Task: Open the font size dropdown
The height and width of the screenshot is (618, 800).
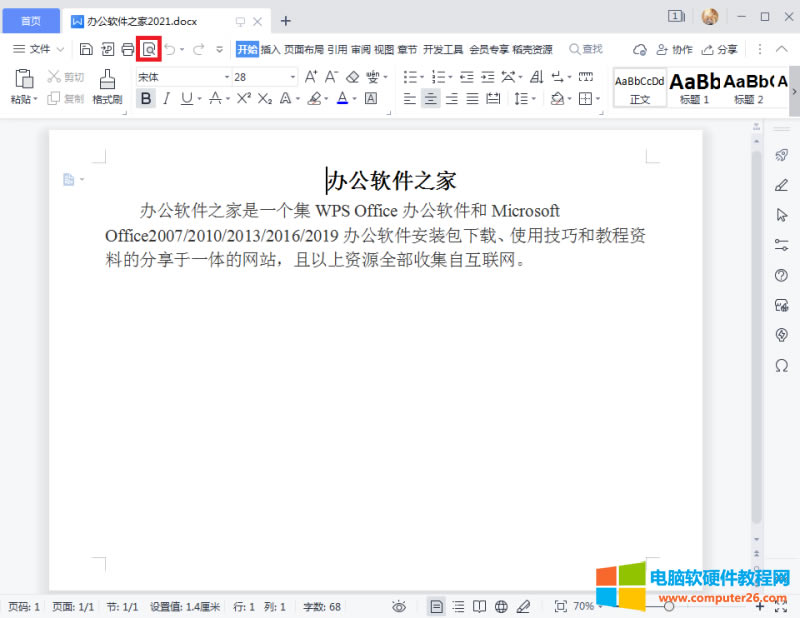Action: 291,75
